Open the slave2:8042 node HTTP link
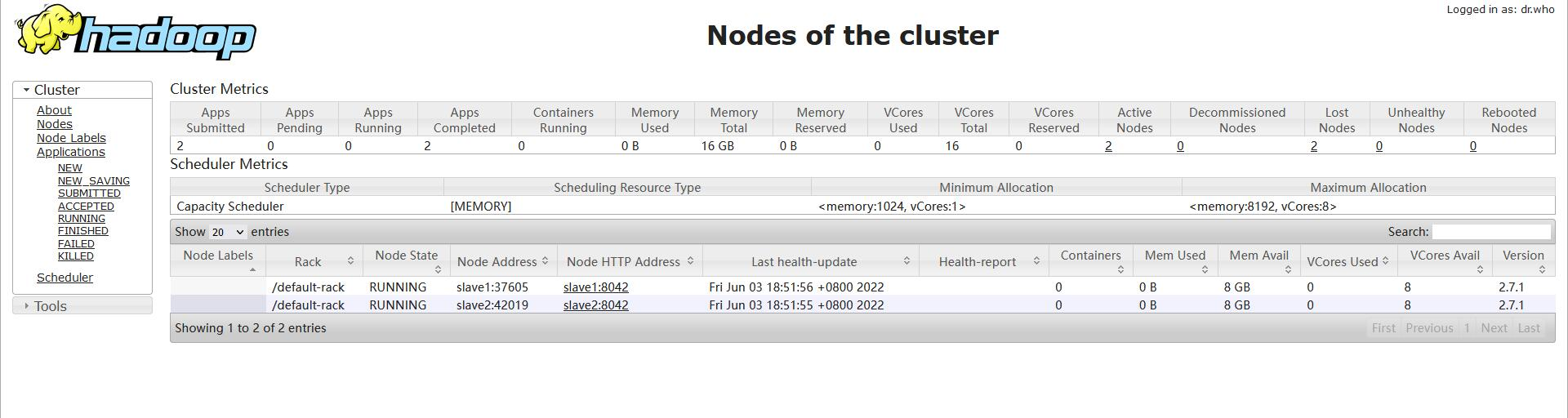 click(x=596, y=305)
